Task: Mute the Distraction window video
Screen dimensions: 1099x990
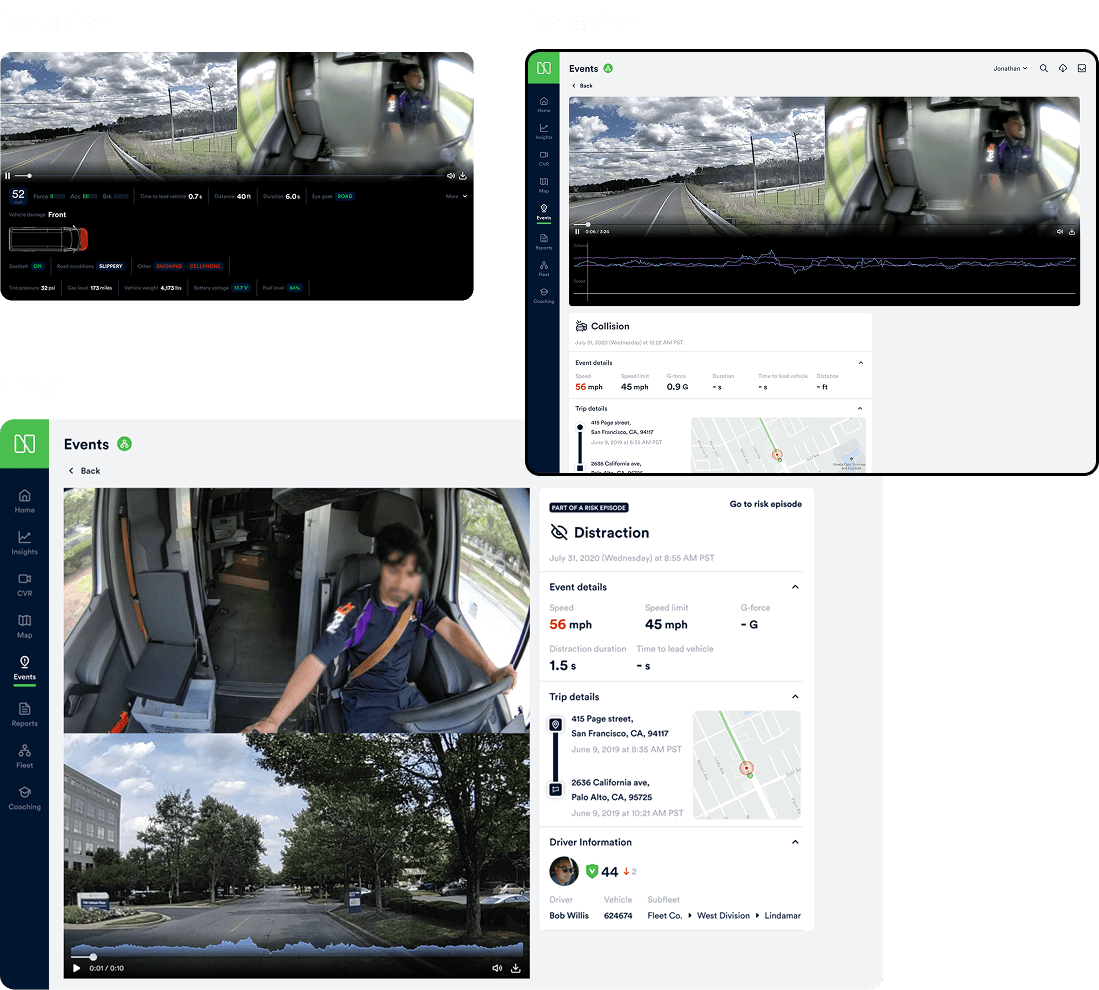Action: [x=497, y=968]
